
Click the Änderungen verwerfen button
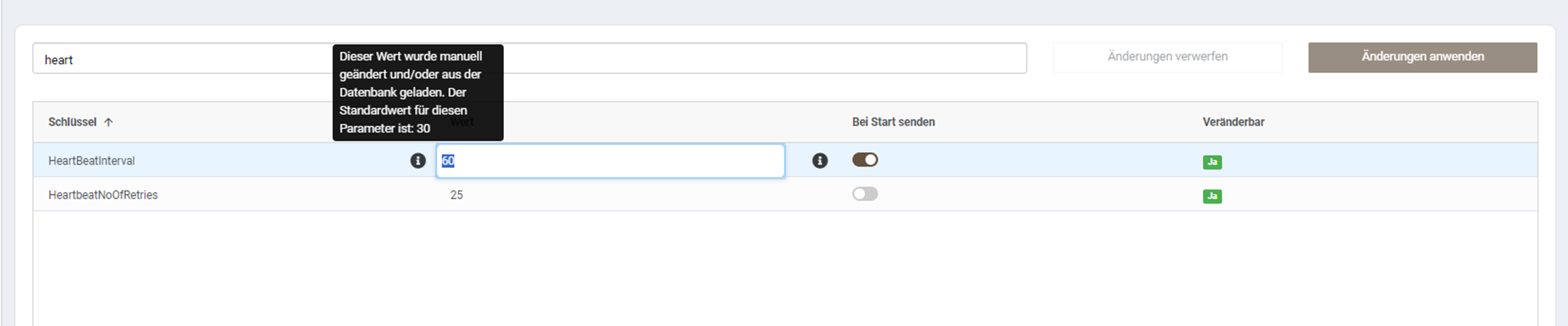pyautogui.click(x=1167, y=57)
